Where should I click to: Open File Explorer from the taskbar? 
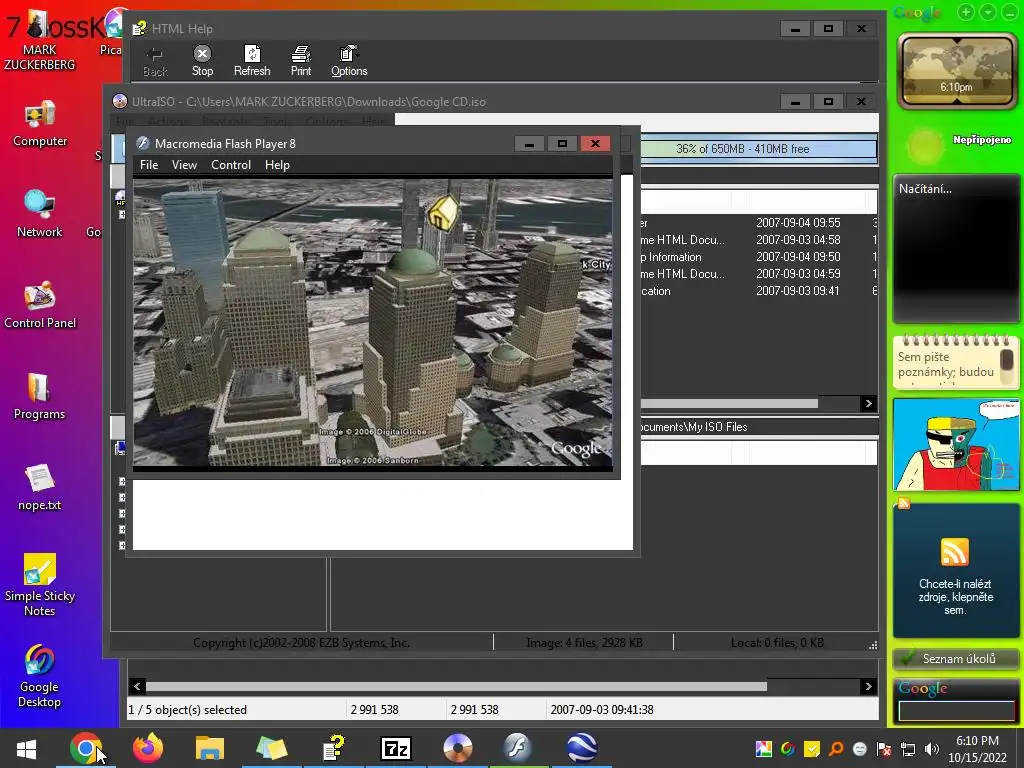coord(210,748)
